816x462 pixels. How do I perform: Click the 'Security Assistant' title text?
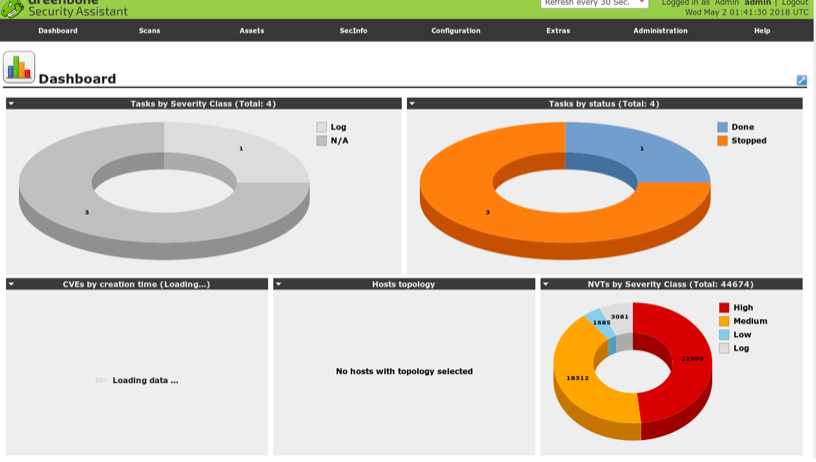click(78, 11)
